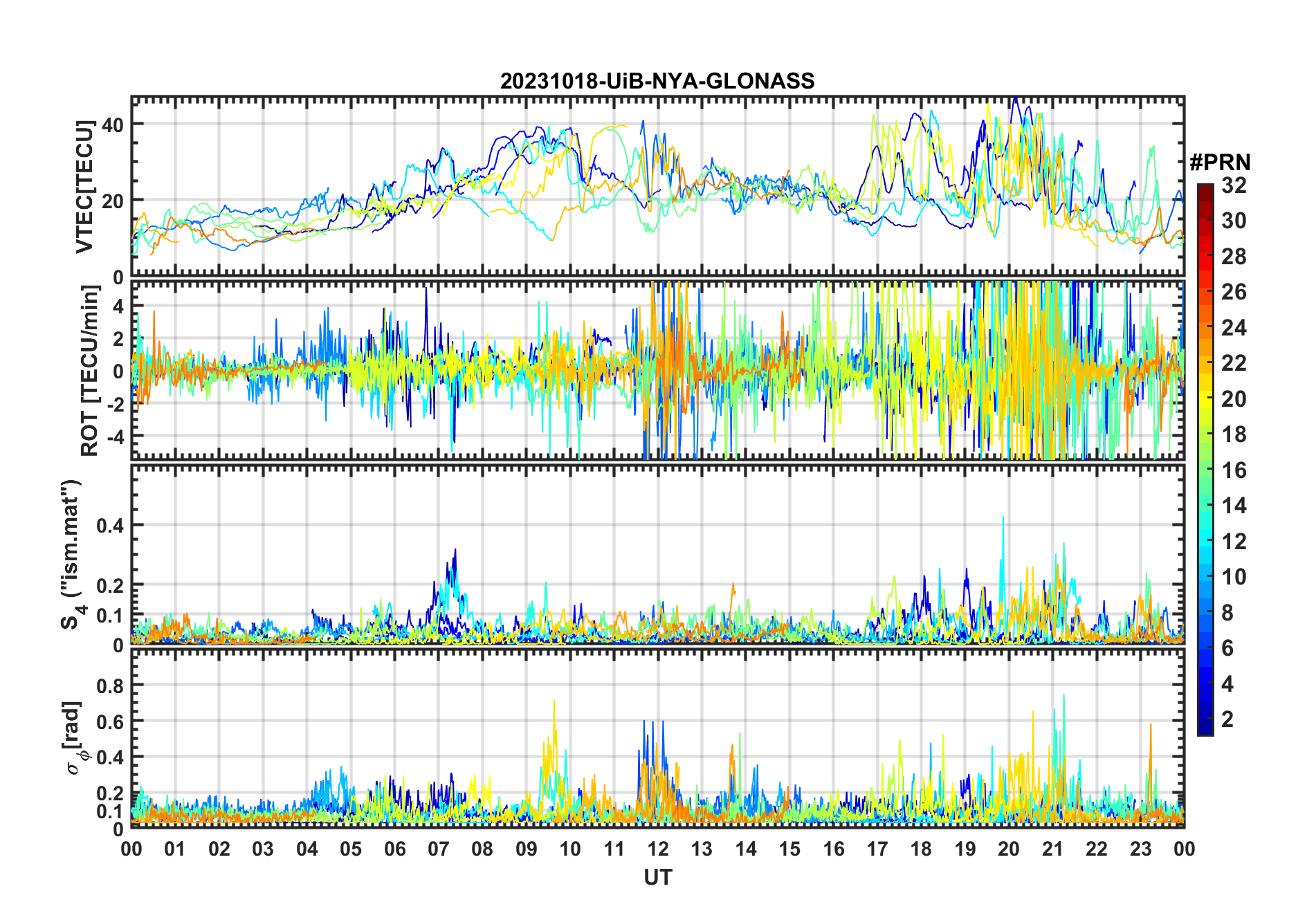Click x-axis tick label 08
The height and width of the screenshot is (920, 1316).
482,849
